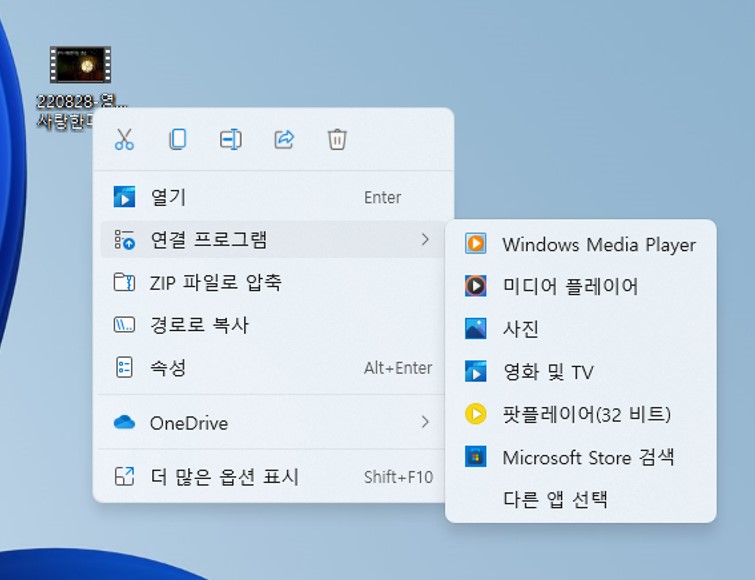755x580 pixels.
Task: Select 더 많은 옵션 표시
Action: (x=273, y=477)
